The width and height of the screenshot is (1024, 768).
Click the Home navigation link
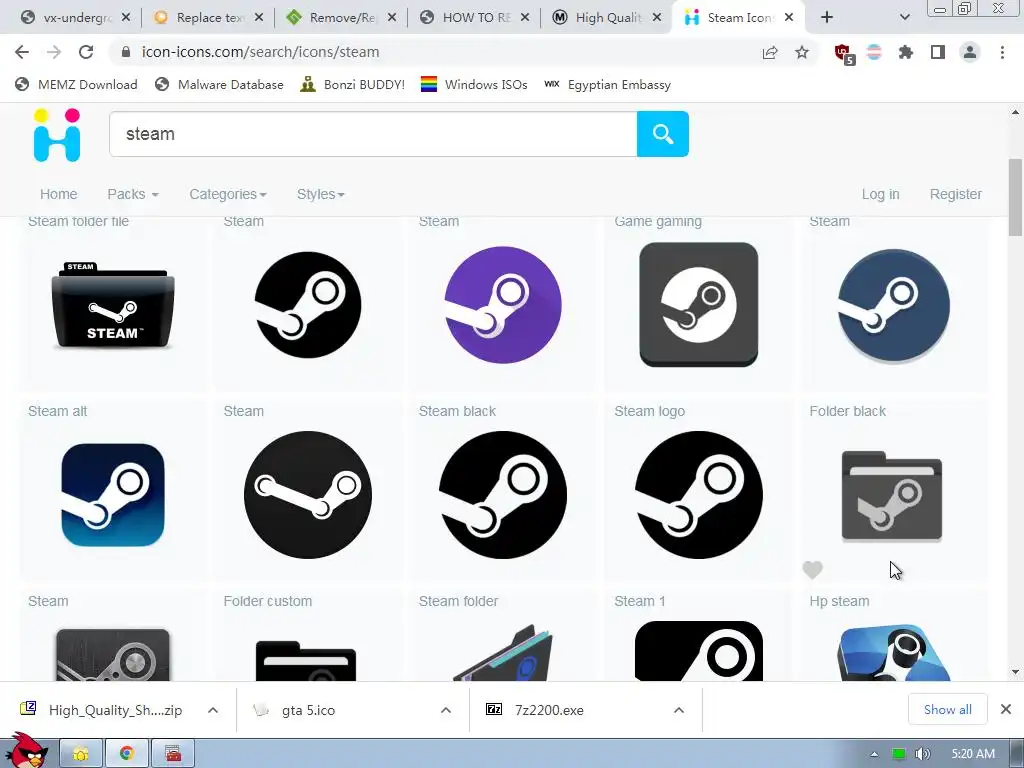coord(59,194)
